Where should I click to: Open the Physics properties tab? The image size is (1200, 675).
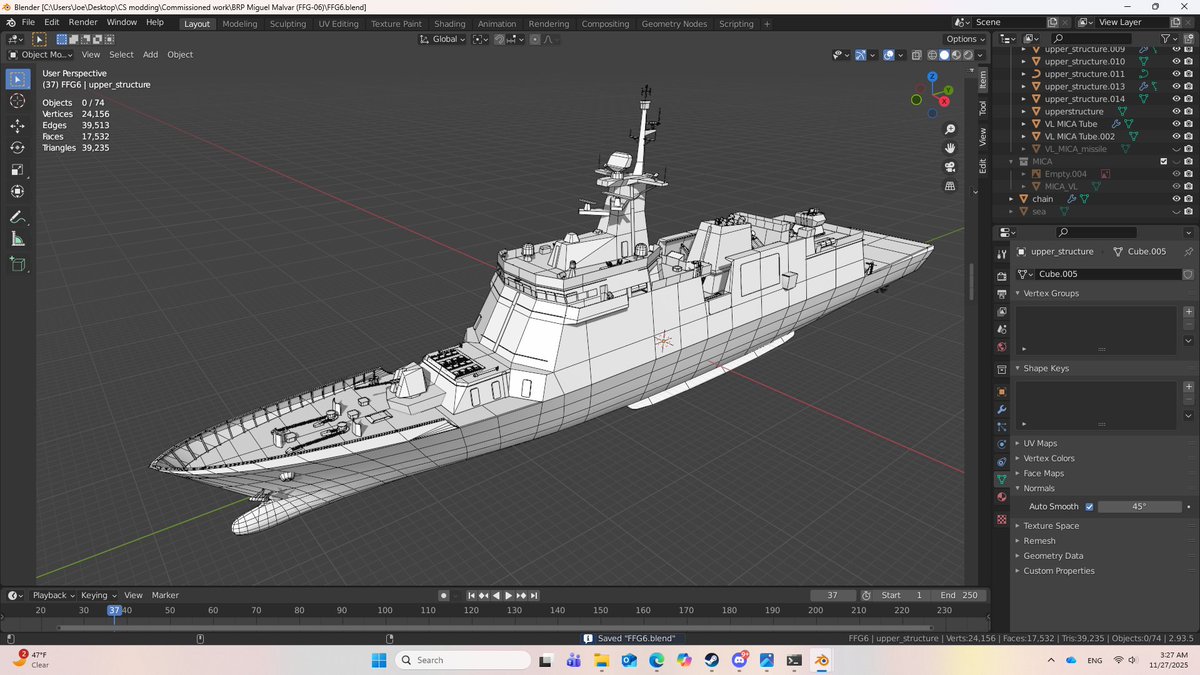pyautogui.click(x=1001, y=444)
